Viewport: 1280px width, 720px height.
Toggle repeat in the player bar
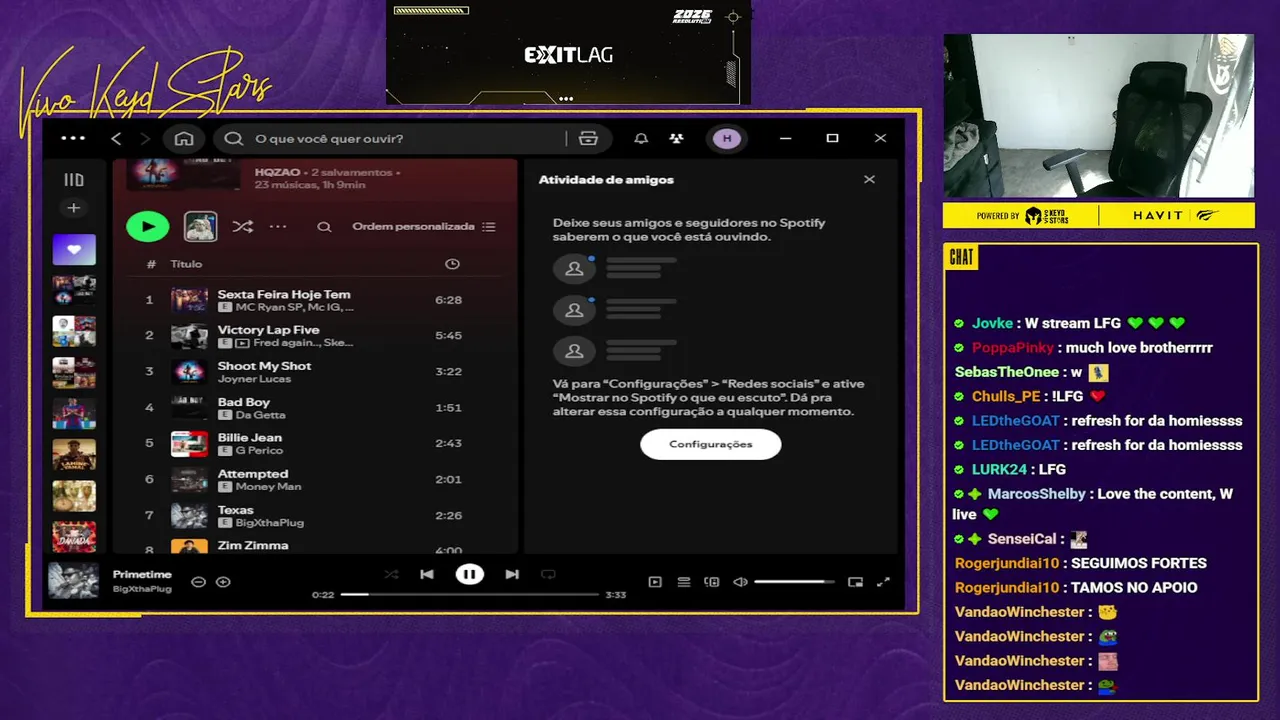point(548,574)
